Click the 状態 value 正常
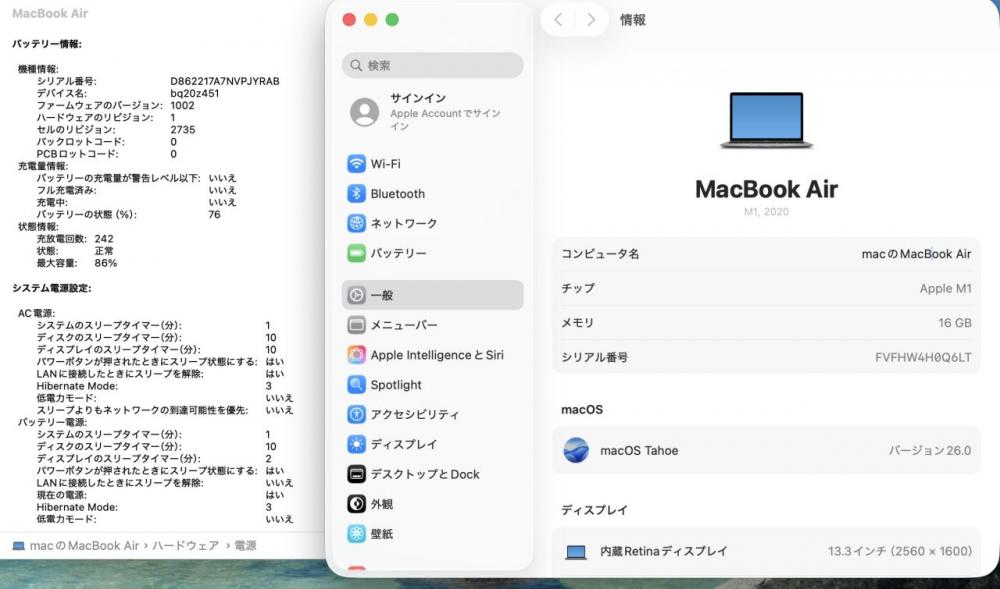Viewport: 1000px width, 589px height. click(x=104, y=251)
